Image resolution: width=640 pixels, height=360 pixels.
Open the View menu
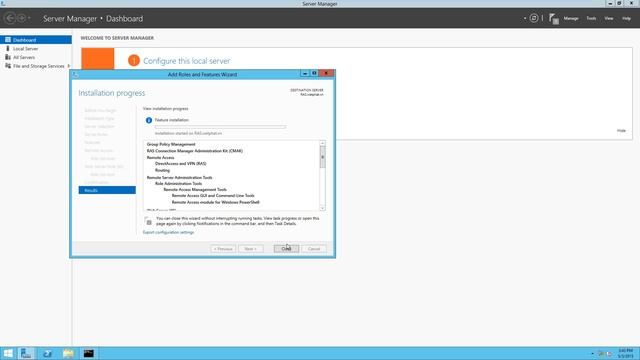click(x=609, y=18)
